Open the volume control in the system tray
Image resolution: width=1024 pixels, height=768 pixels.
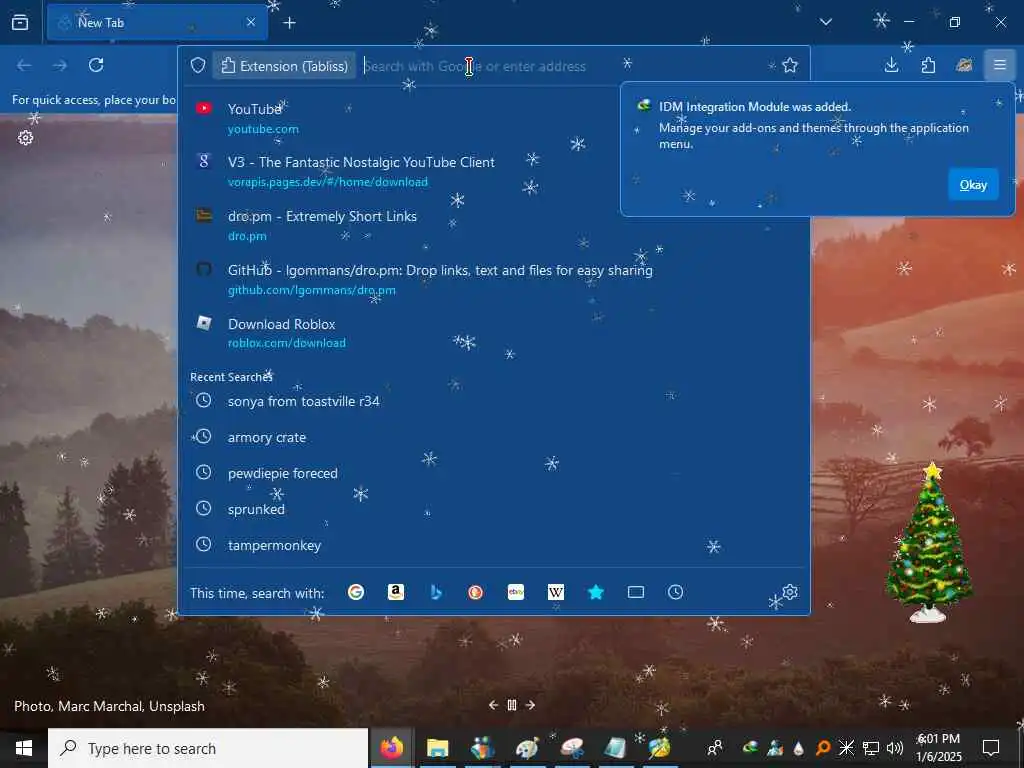(x=895, y=748)
